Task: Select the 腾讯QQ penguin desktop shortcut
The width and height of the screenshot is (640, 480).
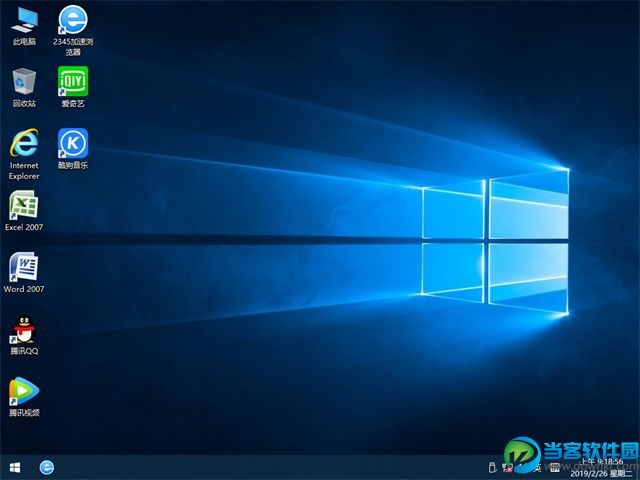Action: 24,335
